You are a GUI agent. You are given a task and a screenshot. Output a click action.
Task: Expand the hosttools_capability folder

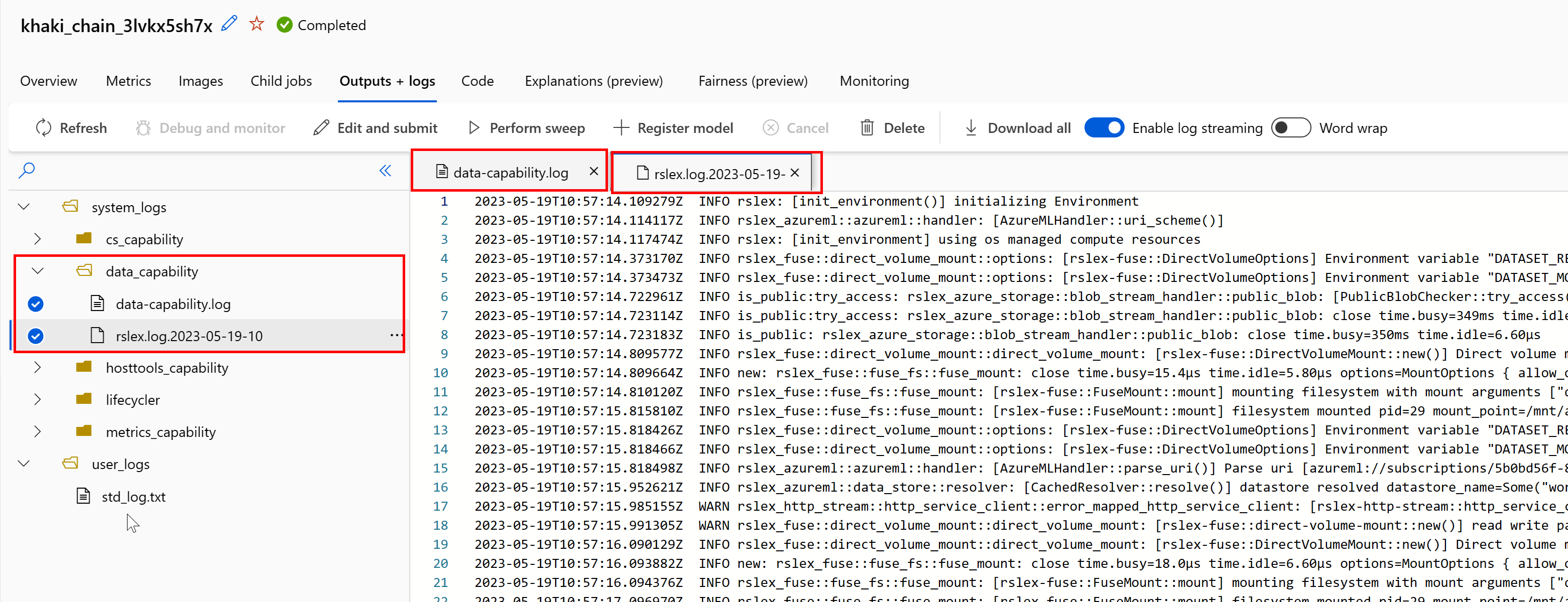click(x=38, y=367)
